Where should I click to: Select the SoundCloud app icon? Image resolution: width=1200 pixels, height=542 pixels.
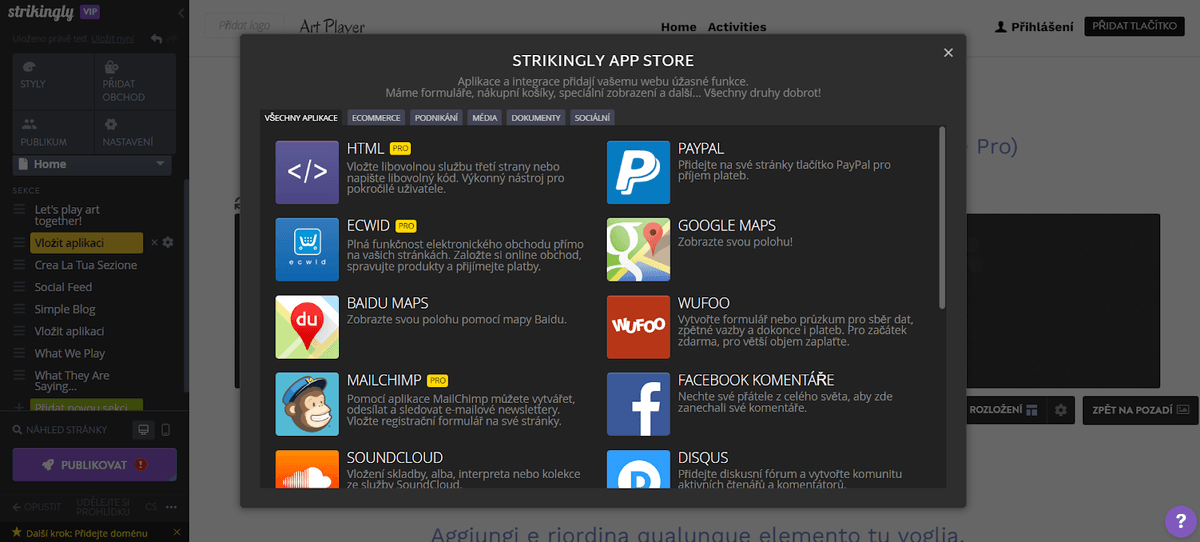click(x=307, y=469)
